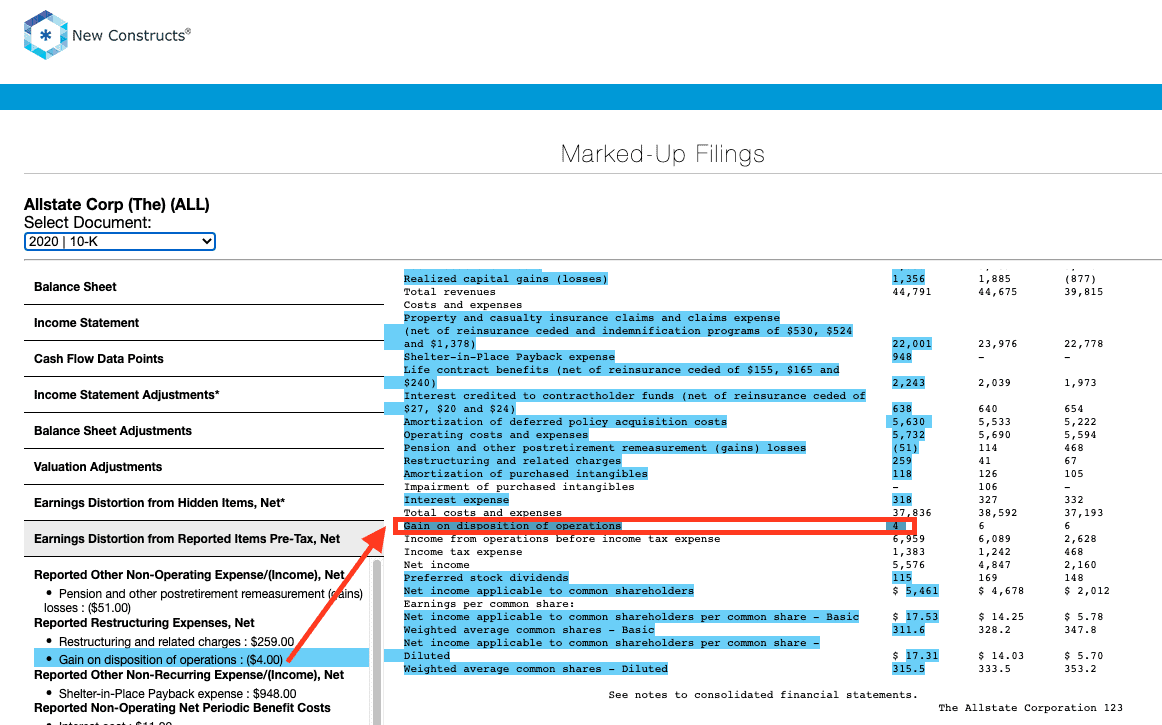Click the left panel vertical scrollbar
This screenshot has height=725, width=1162.
376,642
